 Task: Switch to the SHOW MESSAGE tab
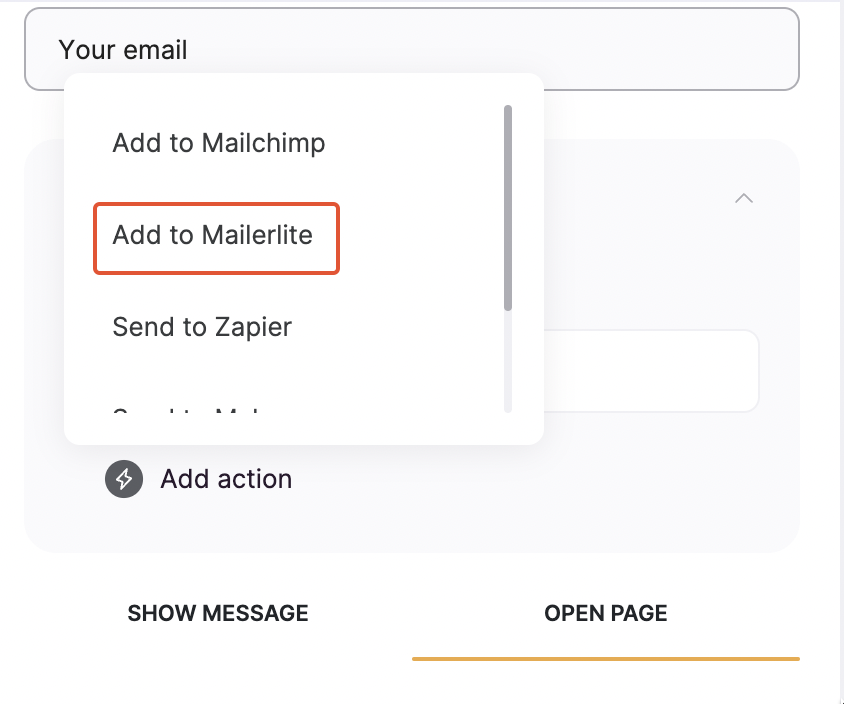coord(218,613)
